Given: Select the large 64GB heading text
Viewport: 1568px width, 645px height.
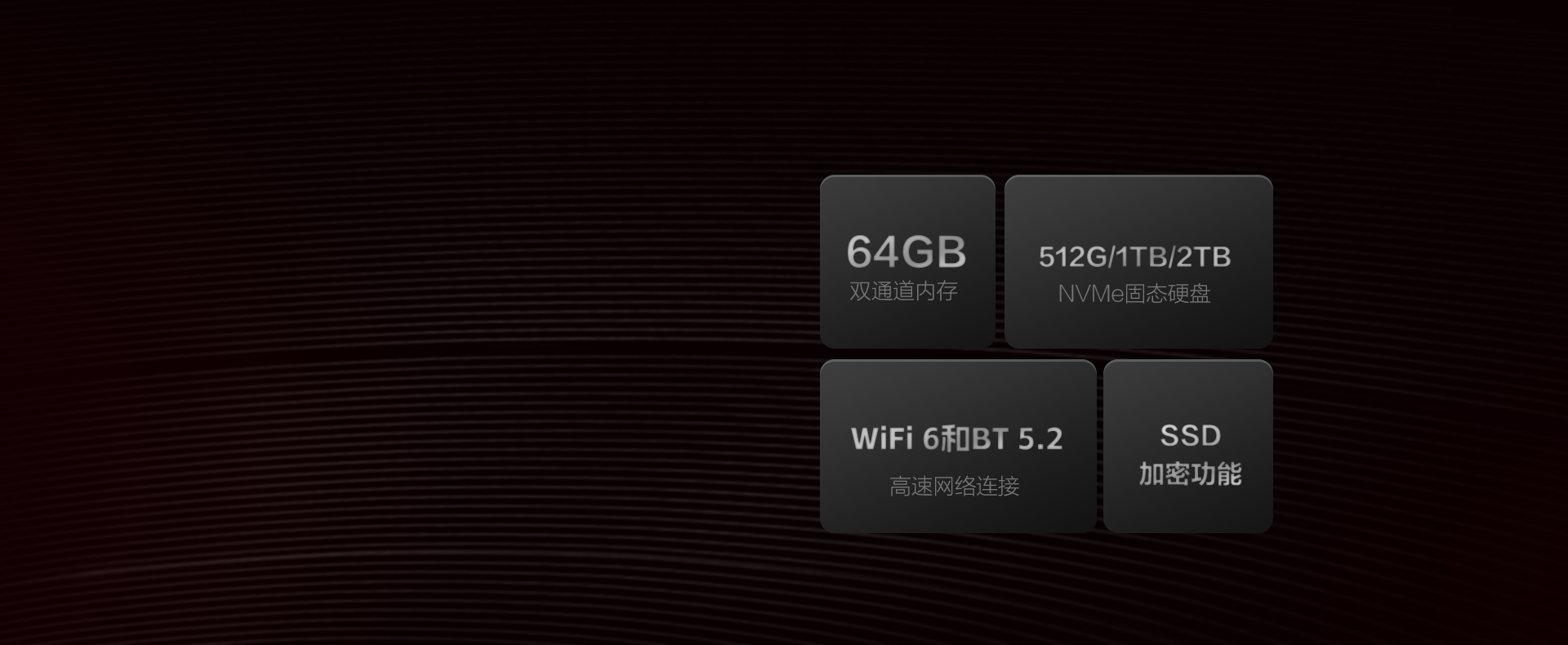Looking at the screenshot, I should (x=906, y=251).
